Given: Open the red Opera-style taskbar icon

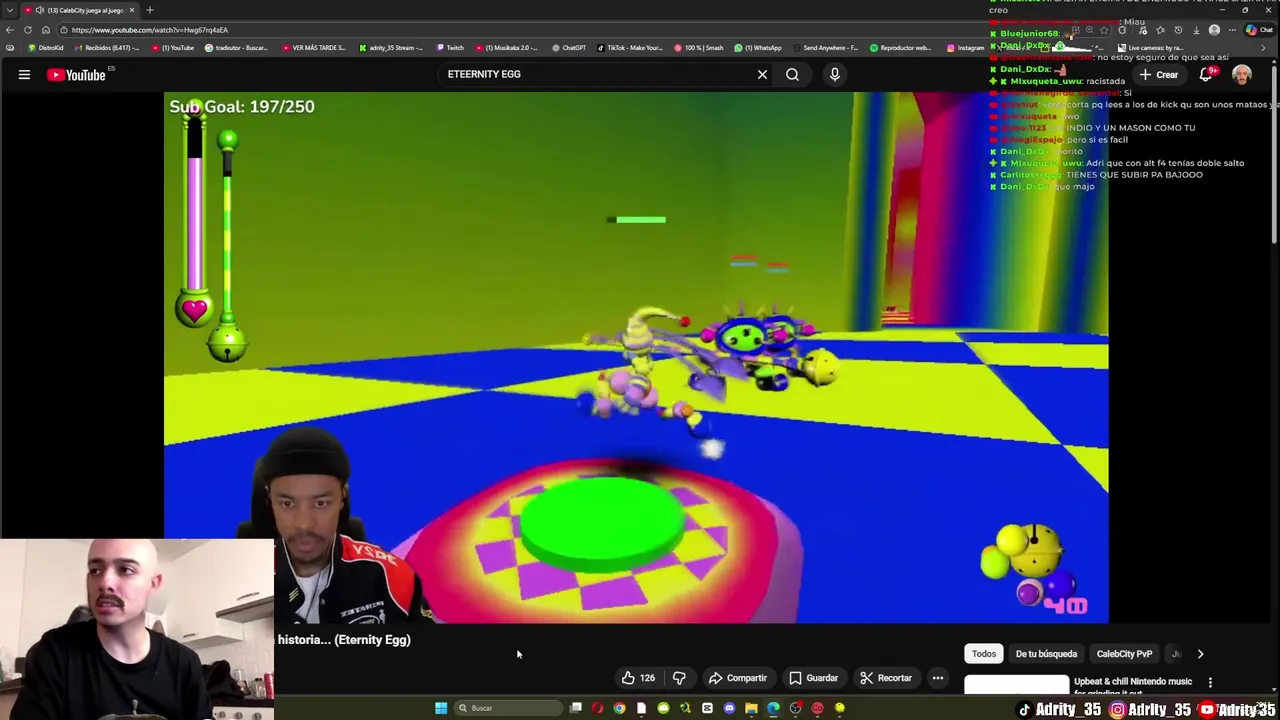Looking at the screenshot, I should click(597, 708).
